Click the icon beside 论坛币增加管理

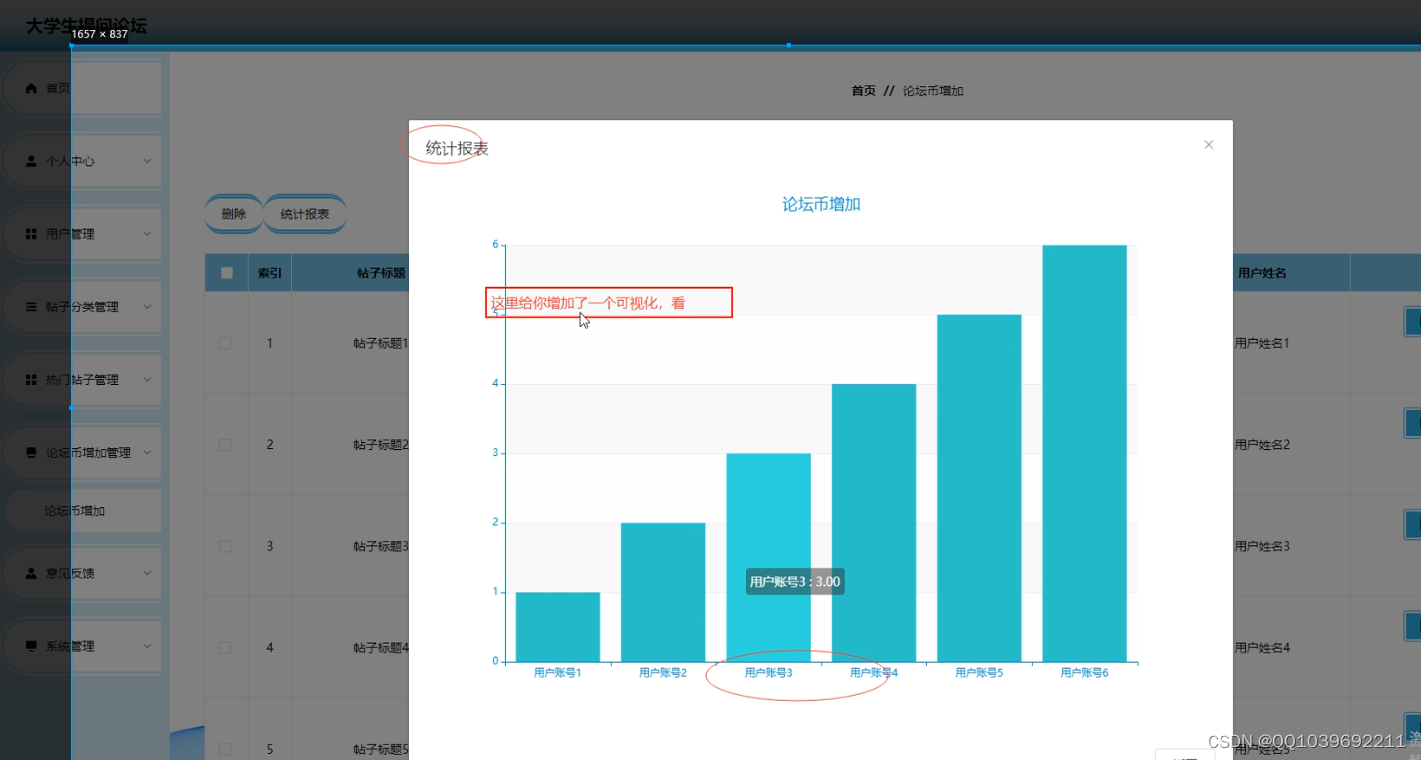[31, 453]
